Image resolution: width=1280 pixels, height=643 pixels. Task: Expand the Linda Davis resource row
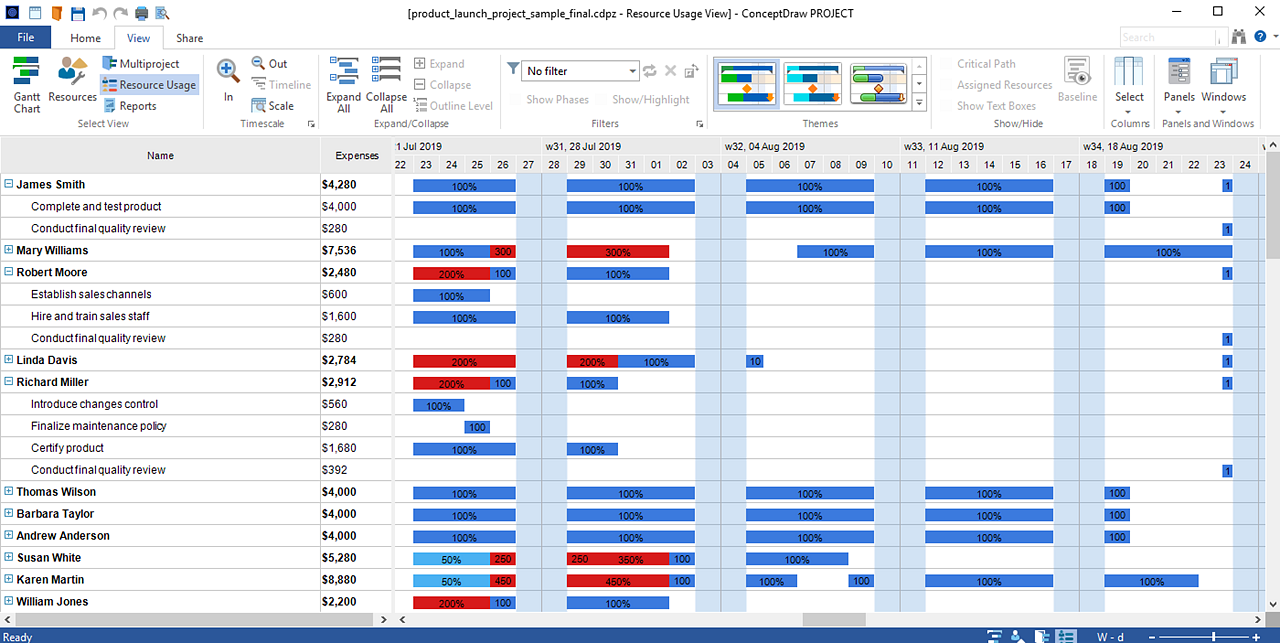click(x=9, y=360)
